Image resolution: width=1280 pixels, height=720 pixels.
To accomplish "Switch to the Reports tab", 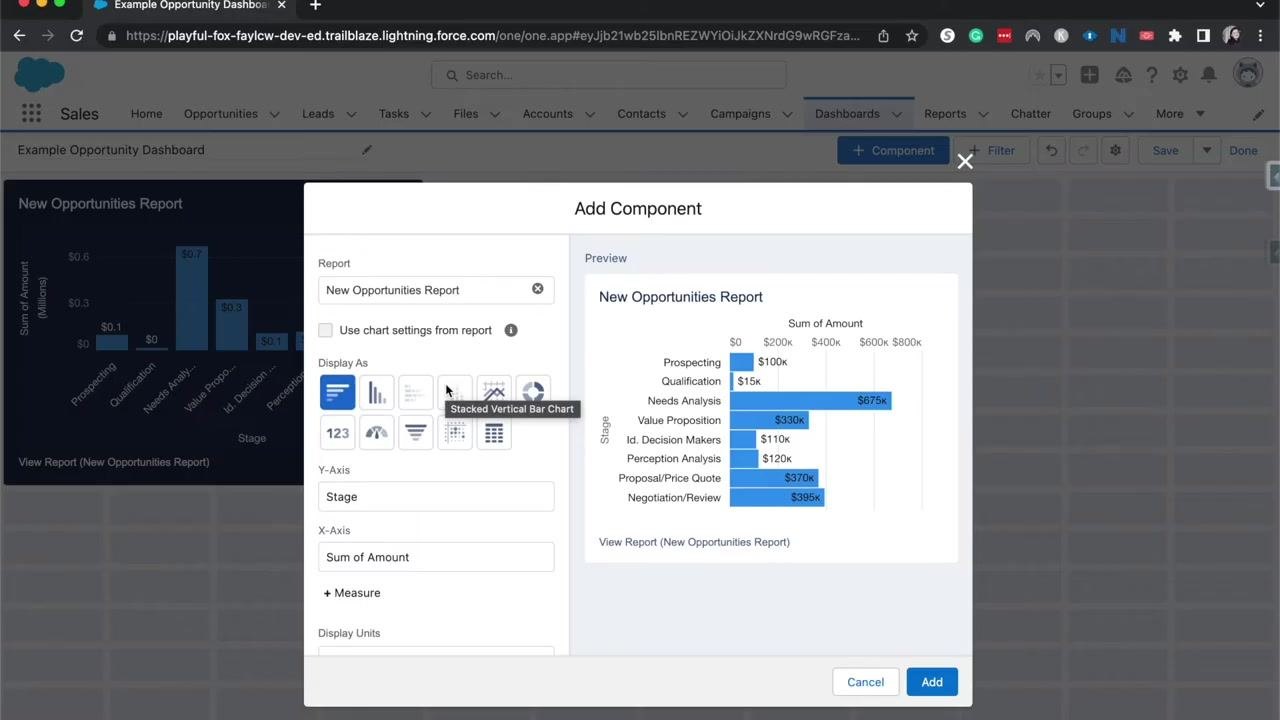I will [945, 114].
